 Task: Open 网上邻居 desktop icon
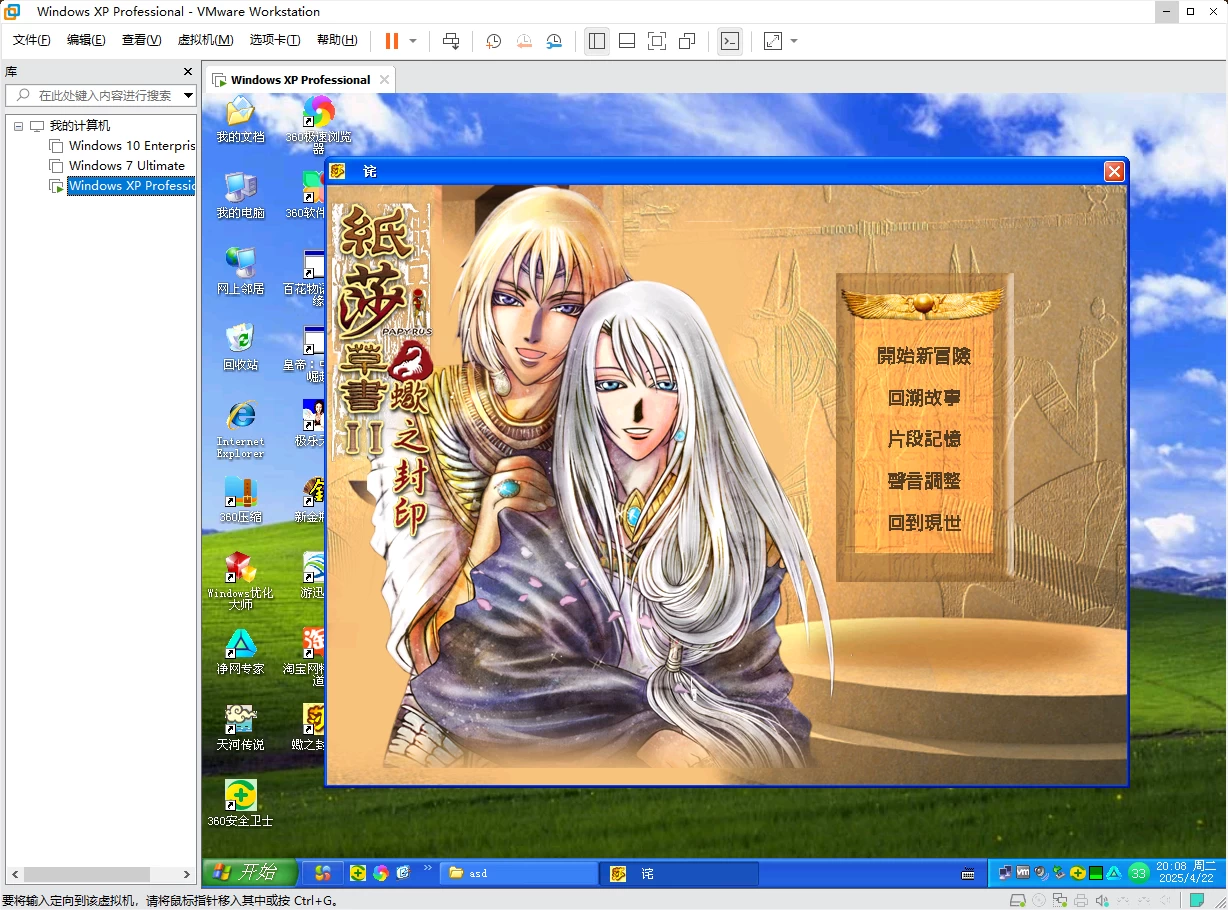[x=240, y=271]
